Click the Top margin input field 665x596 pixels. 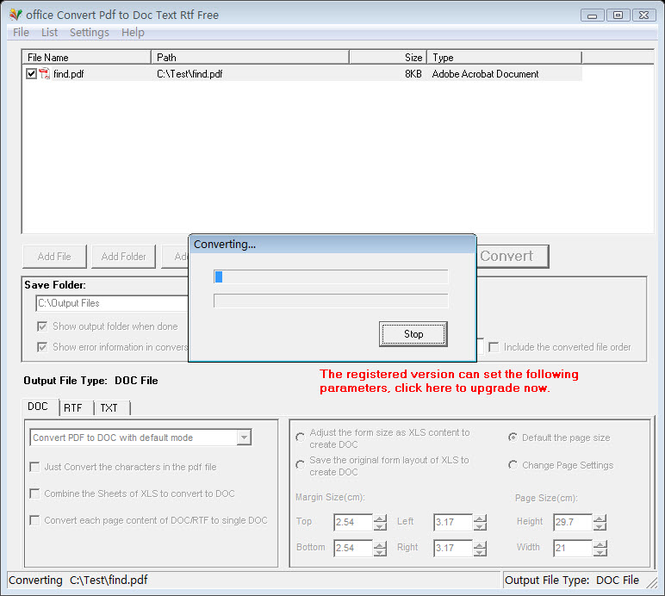[x=353, y=522]
